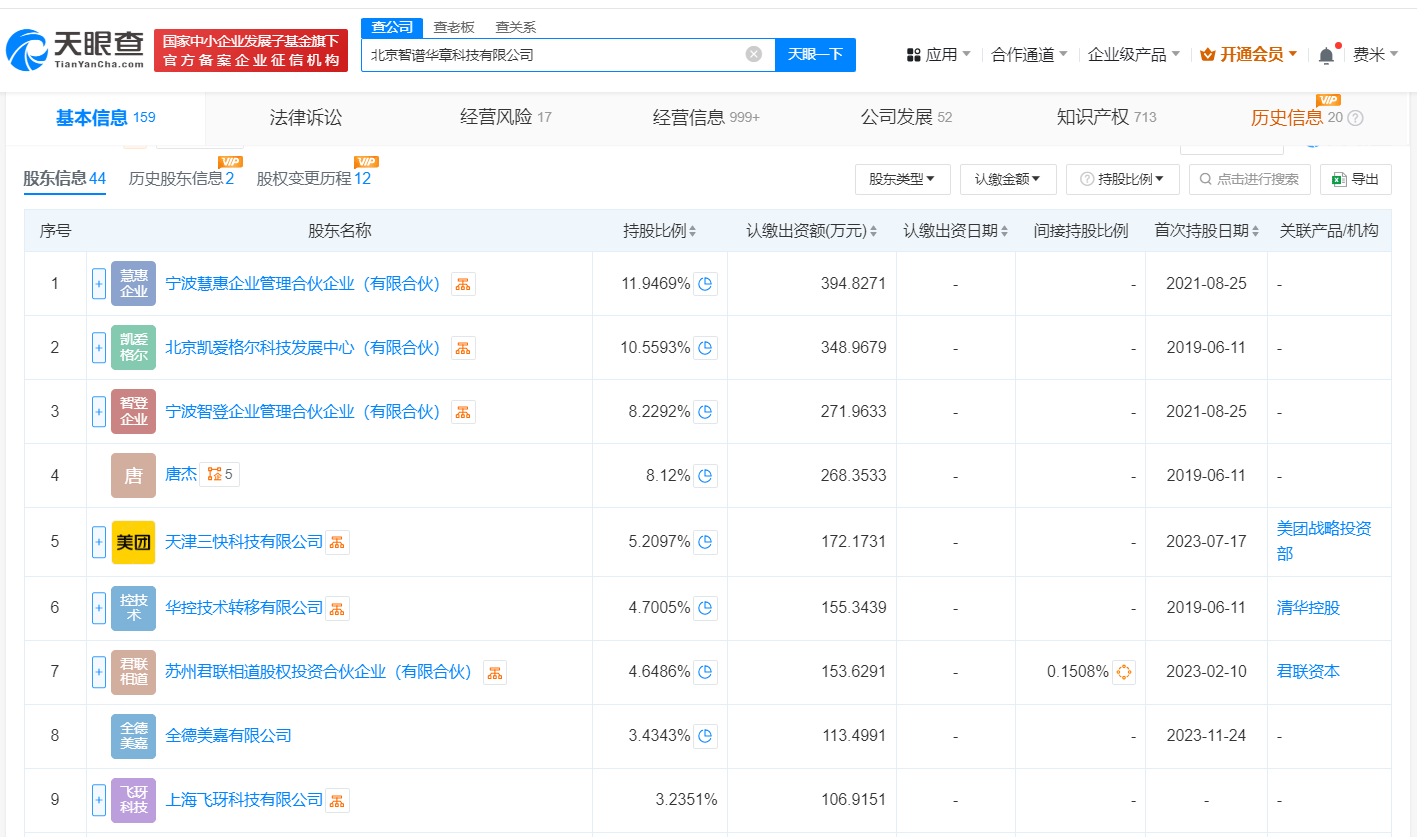The width and height of the screenshot is (1417, 837).
Task: Switch to the 查关系 search tab
Action: 516,27
